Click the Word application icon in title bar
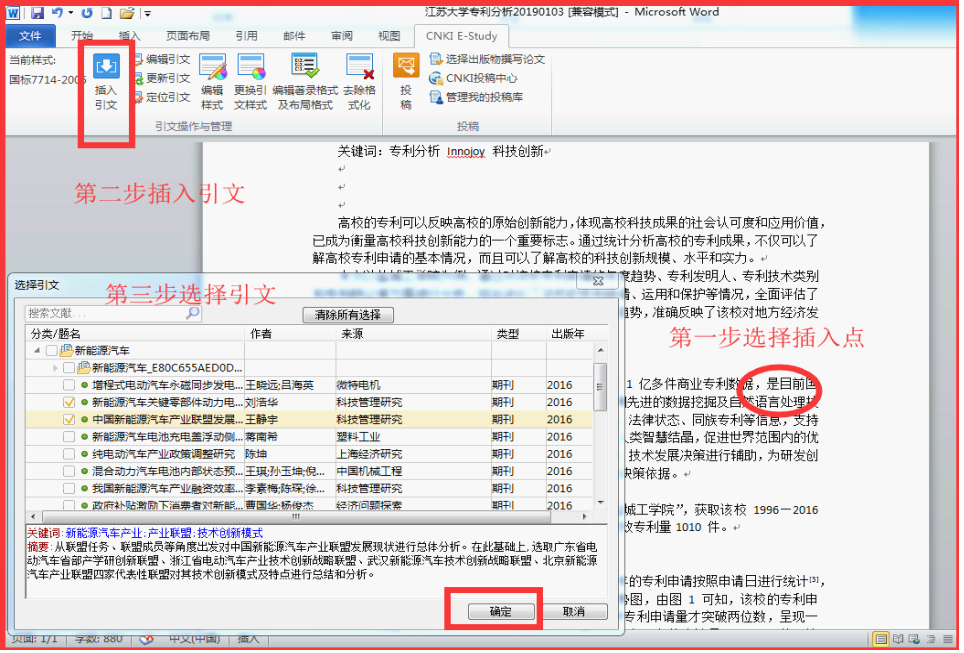 [13, 12]
